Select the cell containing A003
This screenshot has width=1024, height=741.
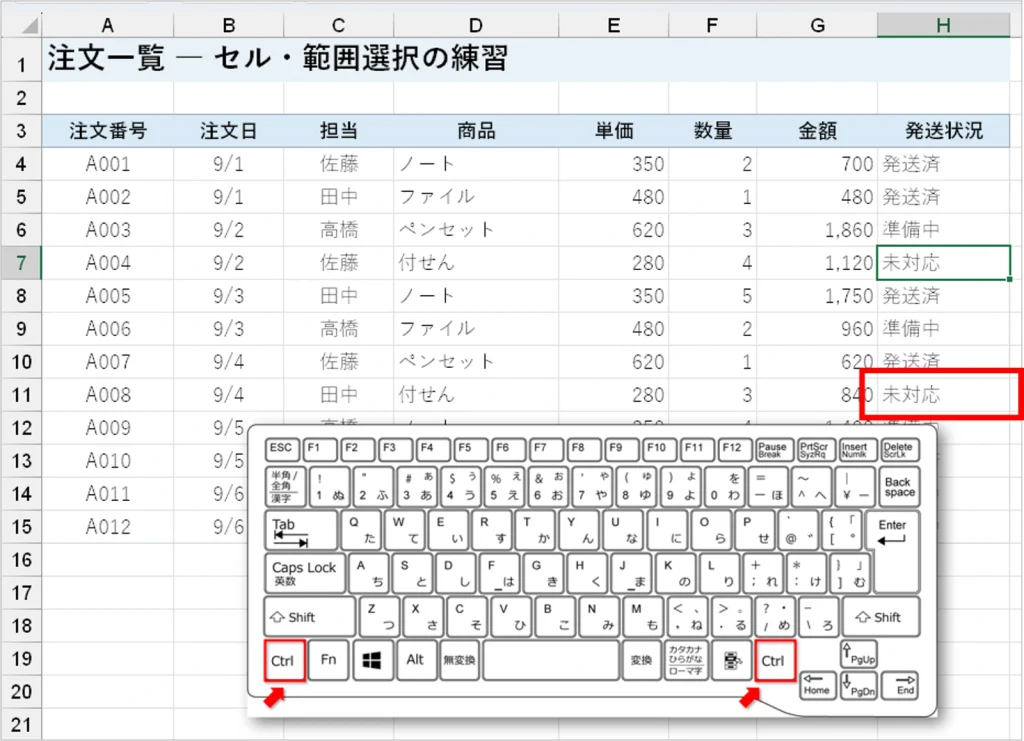pyautogui.click(x=108, y=230)
